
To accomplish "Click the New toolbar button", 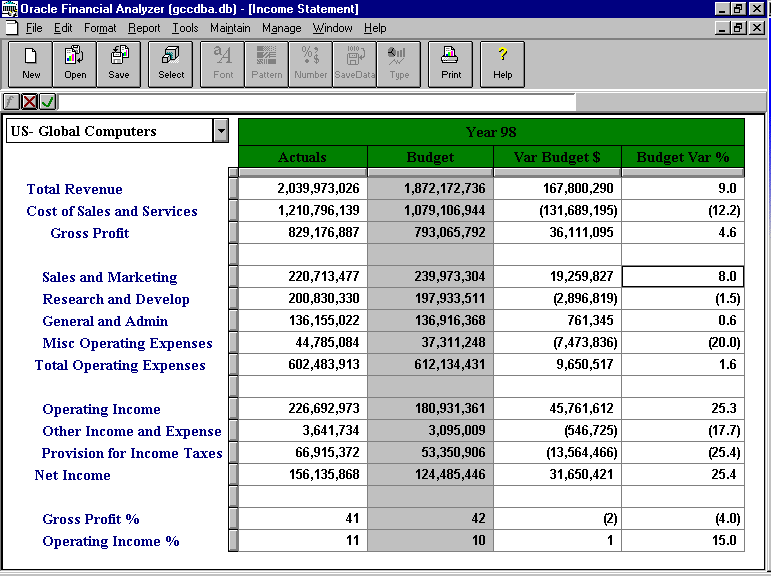I will pos(32,62).
